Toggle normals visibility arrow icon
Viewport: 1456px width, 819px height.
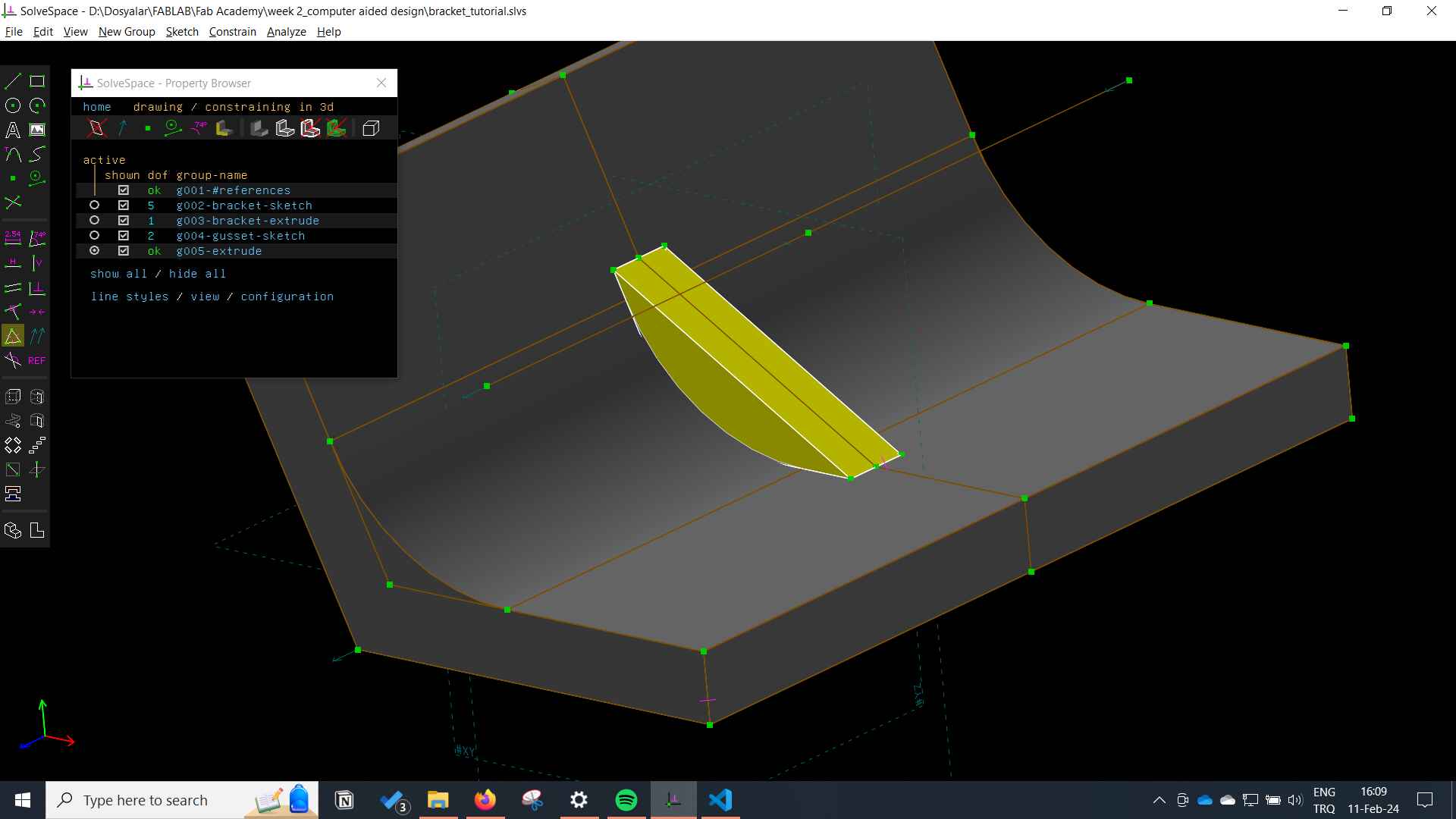point(122,128)
